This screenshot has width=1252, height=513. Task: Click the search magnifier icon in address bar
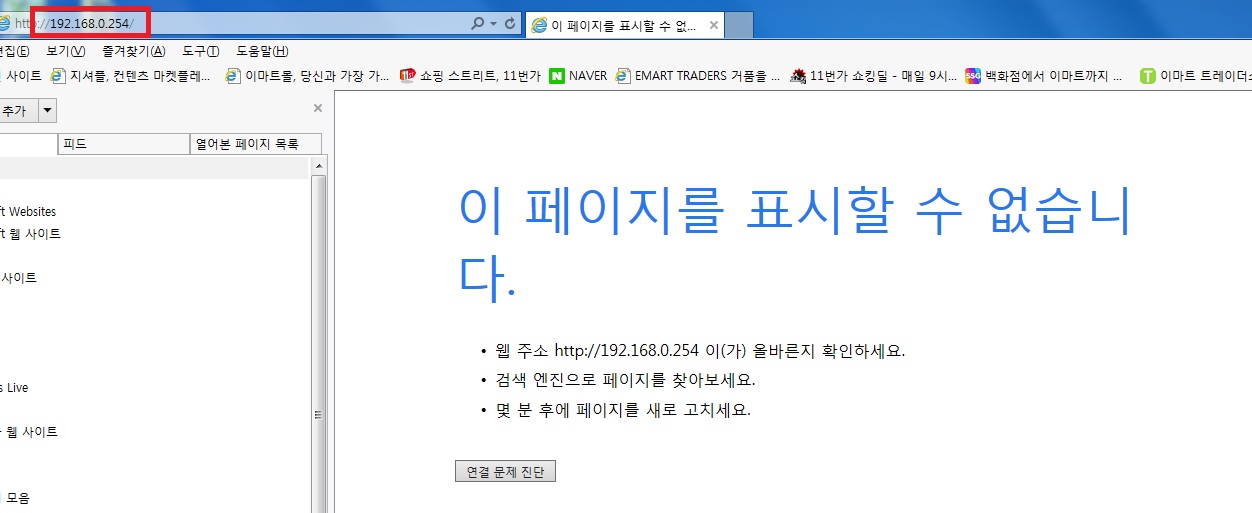tap(478, 23)
